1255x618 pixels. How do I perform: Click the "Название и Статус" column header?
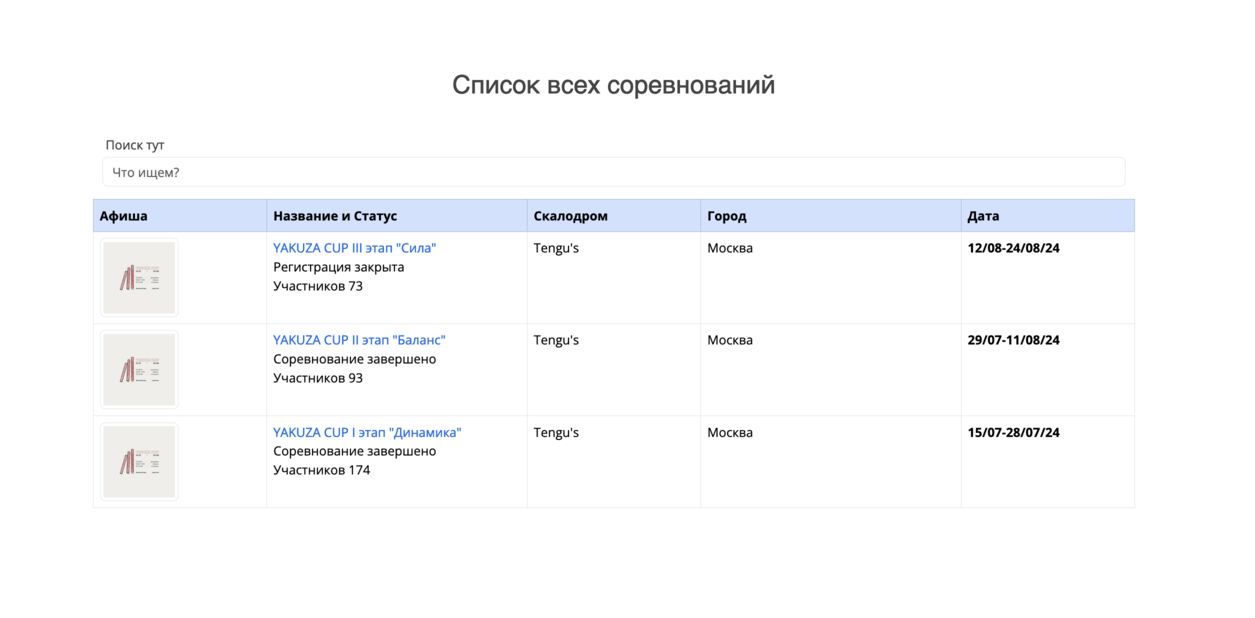click(335, 216)
